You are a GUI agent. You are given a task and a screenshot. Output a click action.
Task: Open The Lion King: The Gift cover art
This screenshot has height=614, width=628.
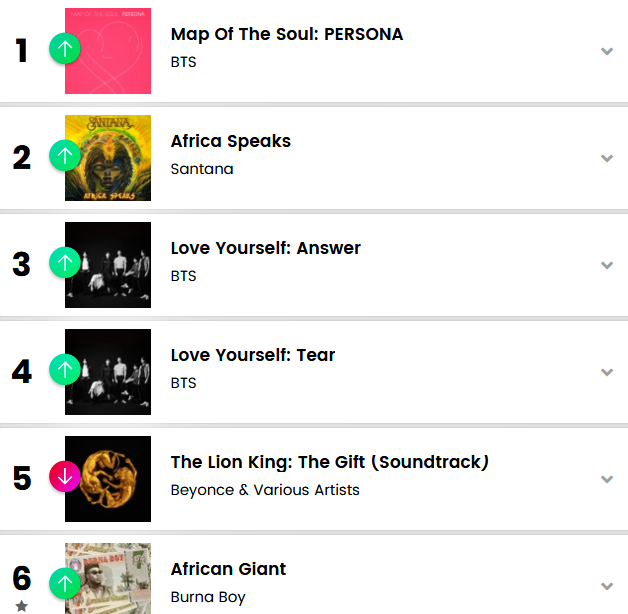click(x=115, y=478)
